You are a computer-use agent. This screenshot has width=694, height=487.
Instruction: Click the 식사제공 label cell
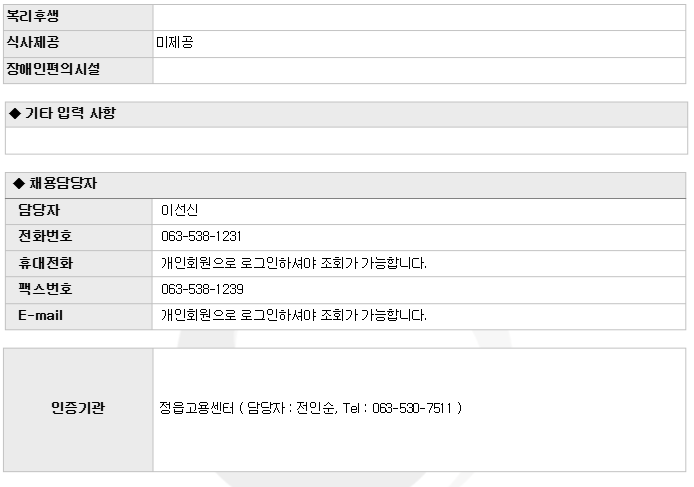[78, 43]
